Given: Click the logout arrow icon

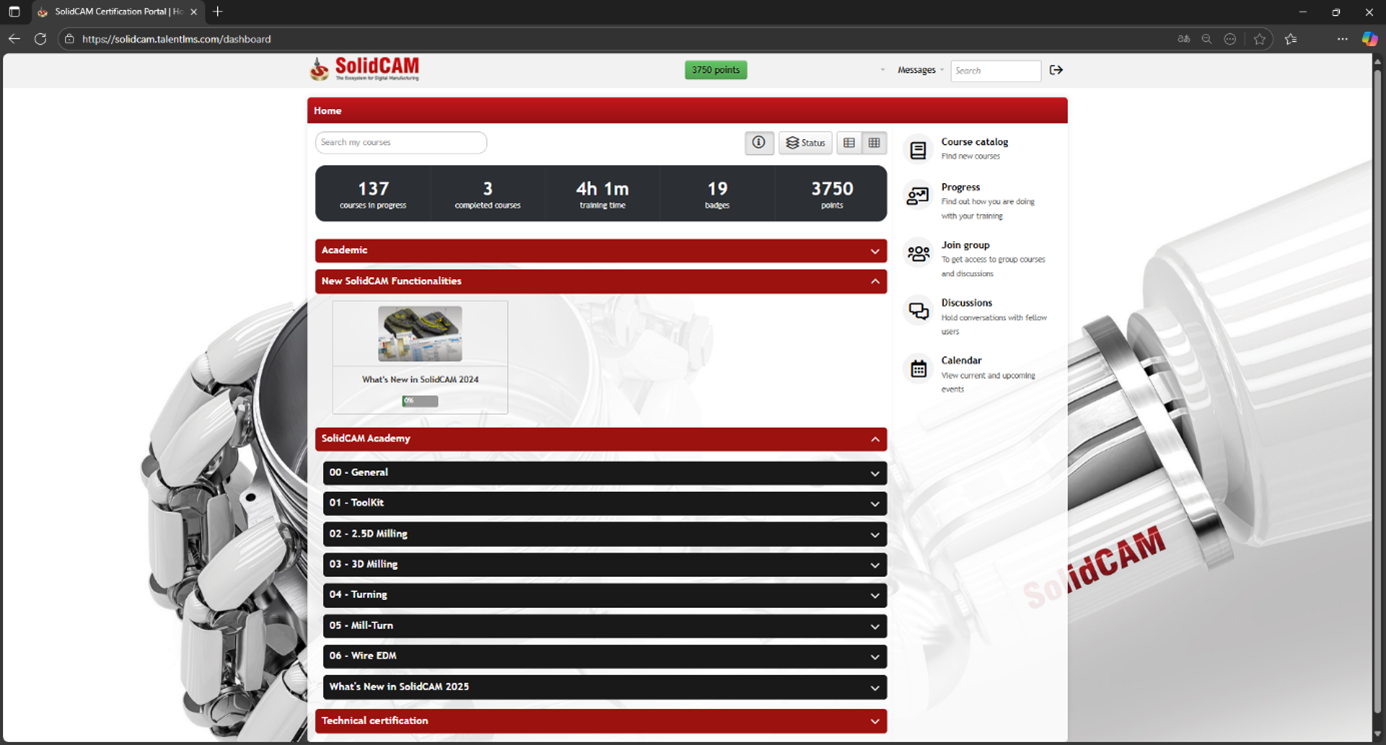Looking at the screenshot, I should coord(1056,70).
